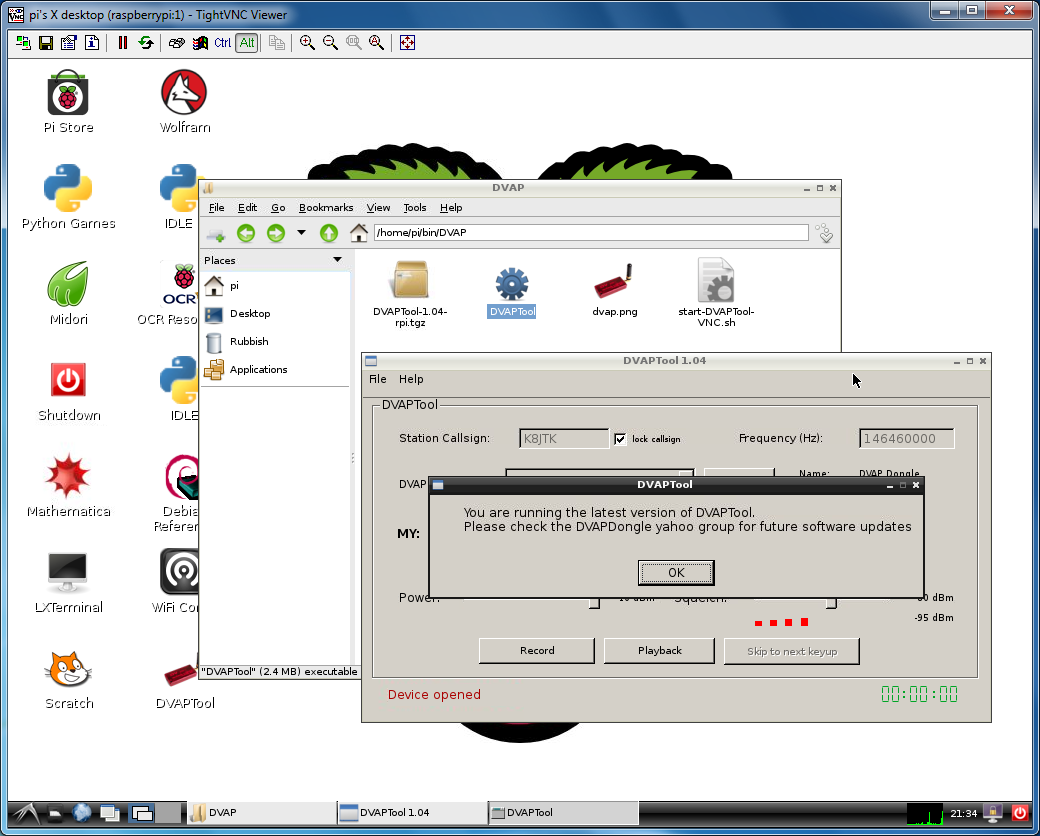The width and height of the screenshot is (1040, 836).
Task: Open File menu in the DVAPTool 1.04 window
Action: (x=377, y=379)
